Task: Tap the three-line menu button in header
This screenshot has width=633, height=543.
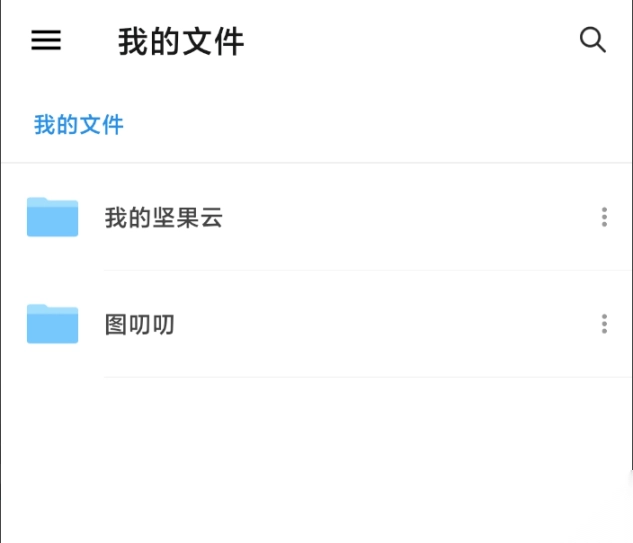Action: (x=46, y=40)
